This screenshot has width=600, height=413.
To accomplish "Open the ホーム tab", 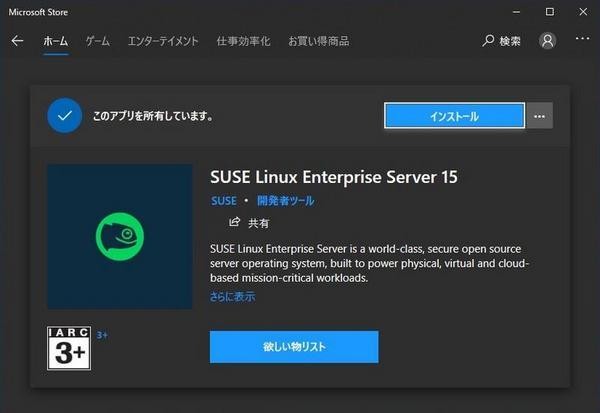I will [55, 41].
